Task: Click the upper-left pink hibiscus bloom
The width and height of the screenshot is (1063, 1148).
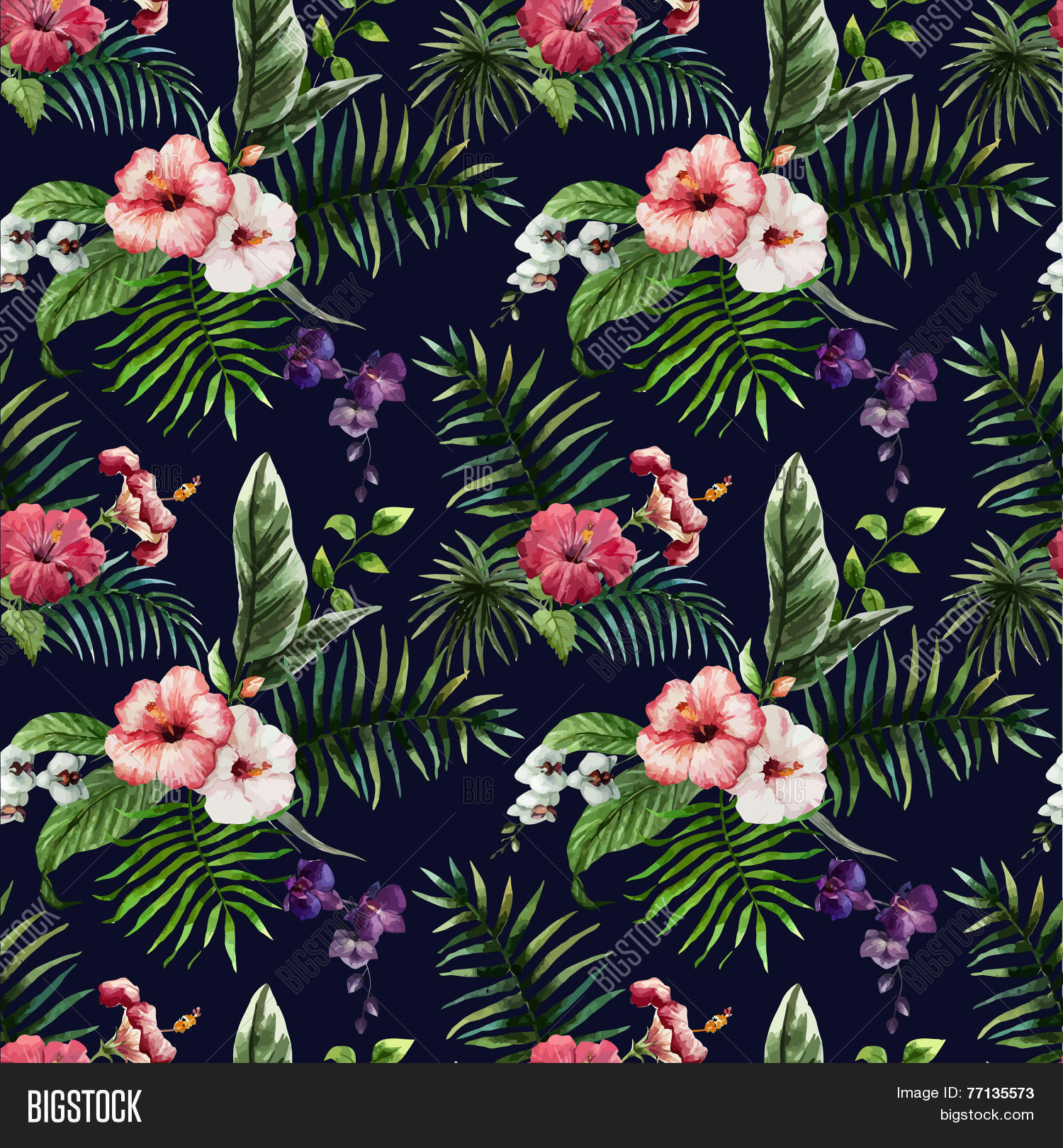Action: 169,195
